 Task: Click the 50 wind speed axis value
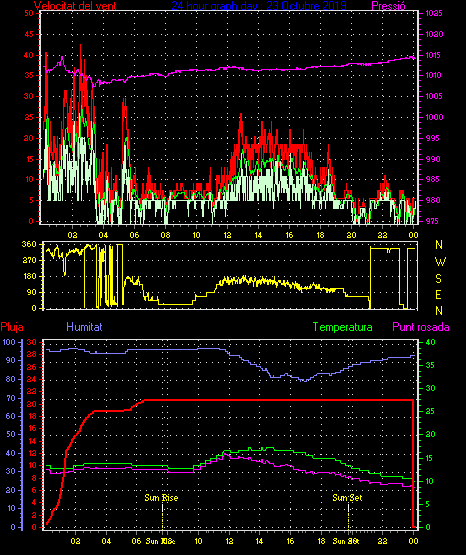tap(29, 13)
